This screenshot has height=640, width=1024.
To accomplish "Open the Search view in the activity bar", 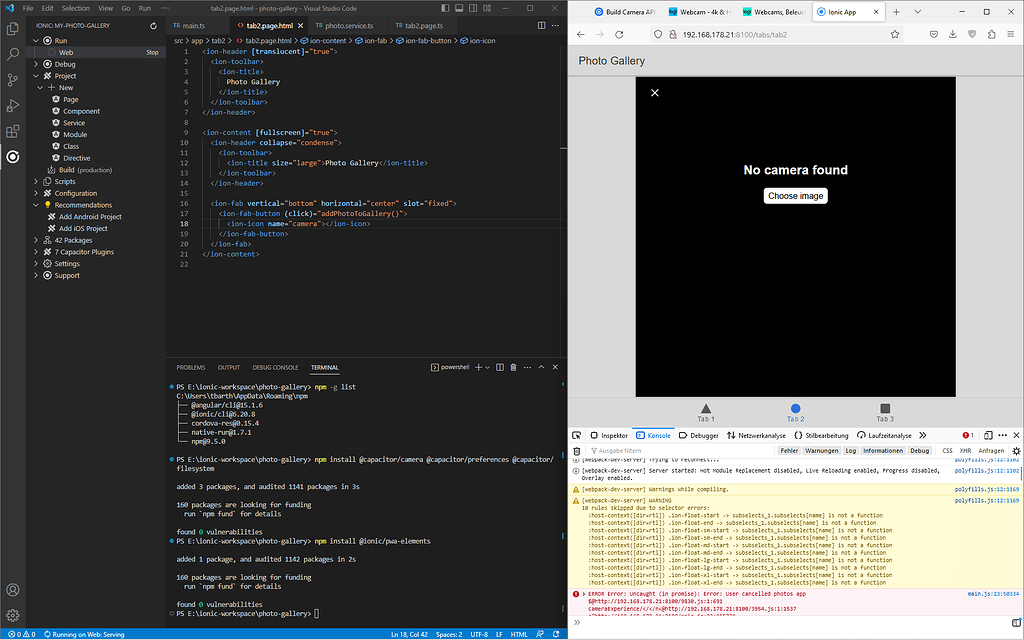I will click(x=12, y=54).
